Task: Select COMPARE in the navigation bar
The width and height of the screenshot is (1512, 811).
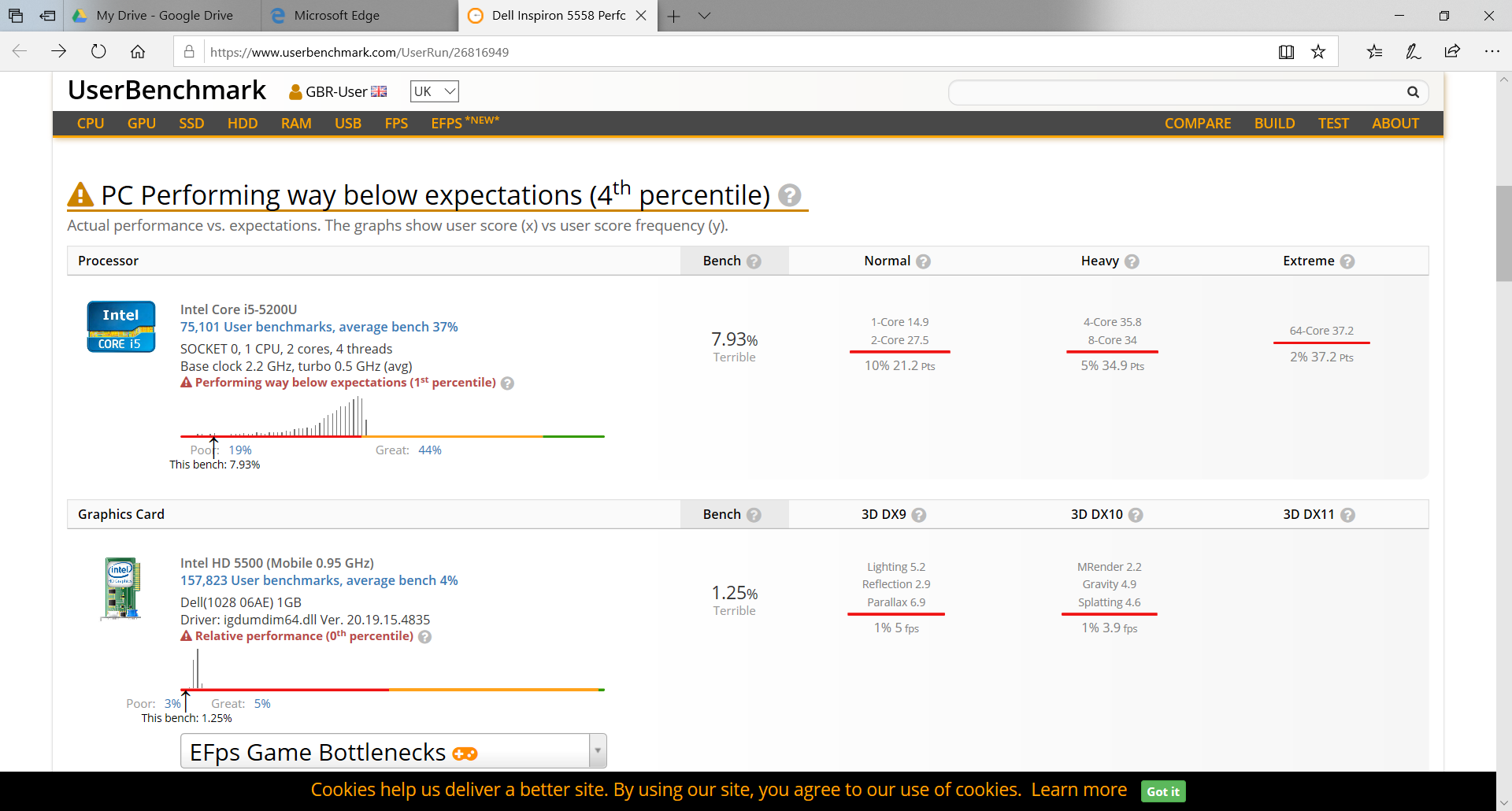Action: click(x=1197, y=124)
